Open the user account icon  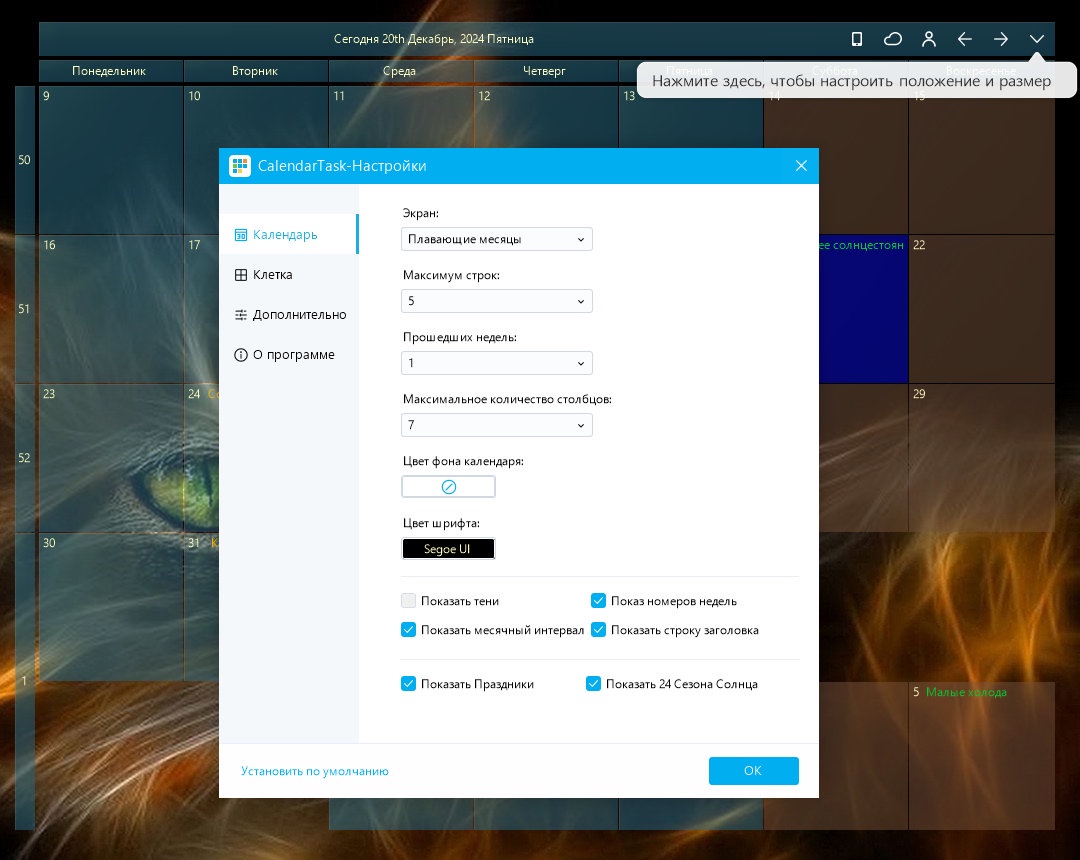[929, 39]
